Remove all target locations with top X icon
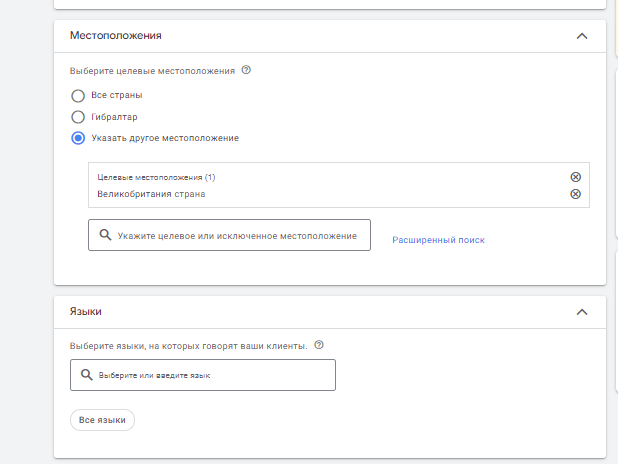The height and width of the screenshot is (464, 618). click(575, 177)
